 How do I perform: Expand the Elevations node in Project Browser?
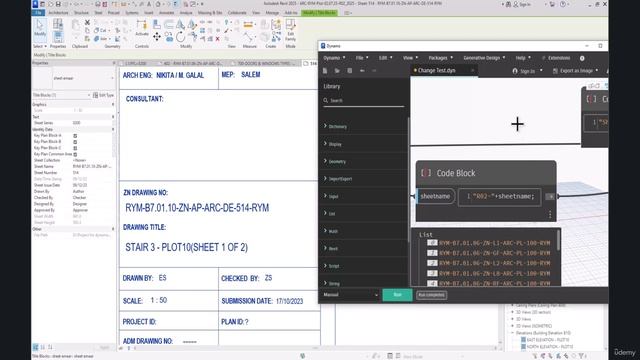pyautogui.click(x=513, y=333)
